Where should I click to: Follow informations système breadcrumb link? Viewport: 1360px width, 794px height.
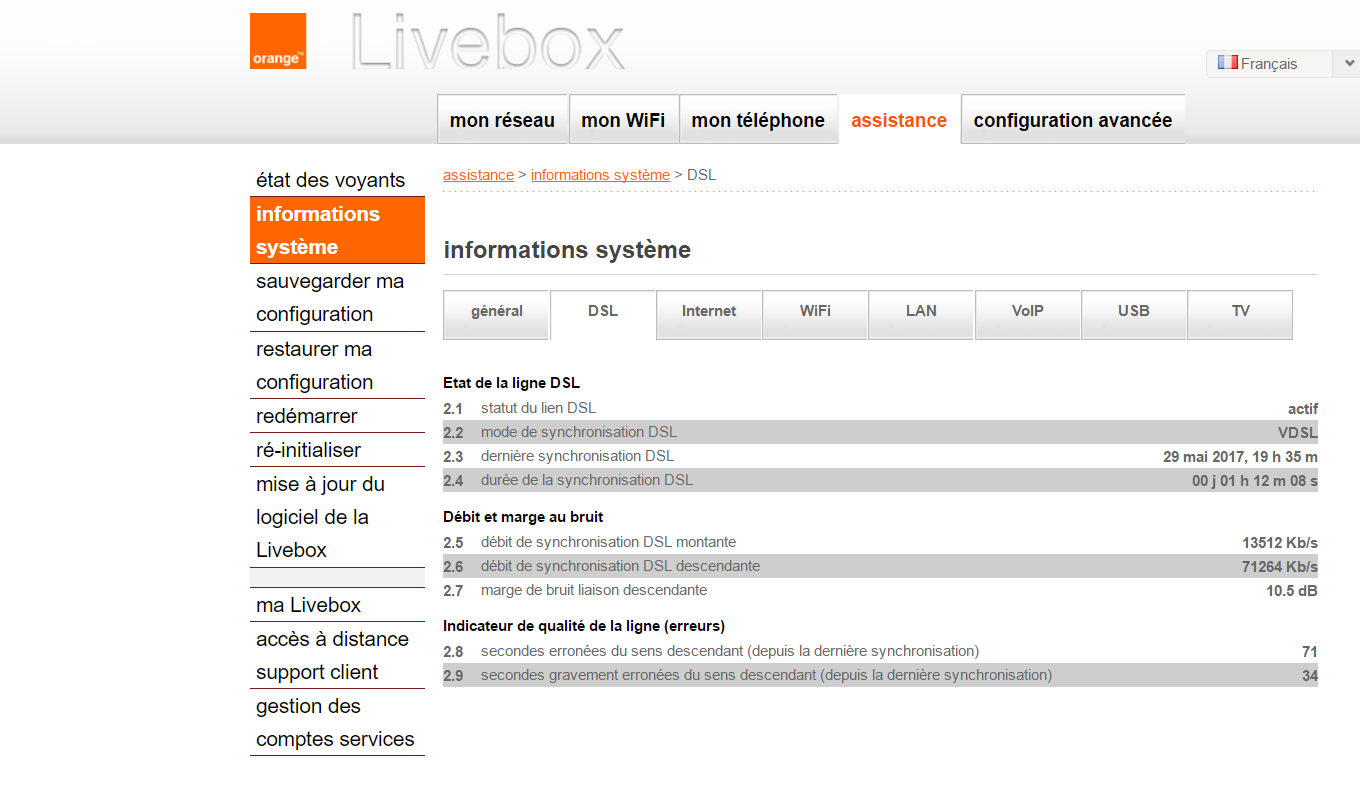tap(600, 175)
